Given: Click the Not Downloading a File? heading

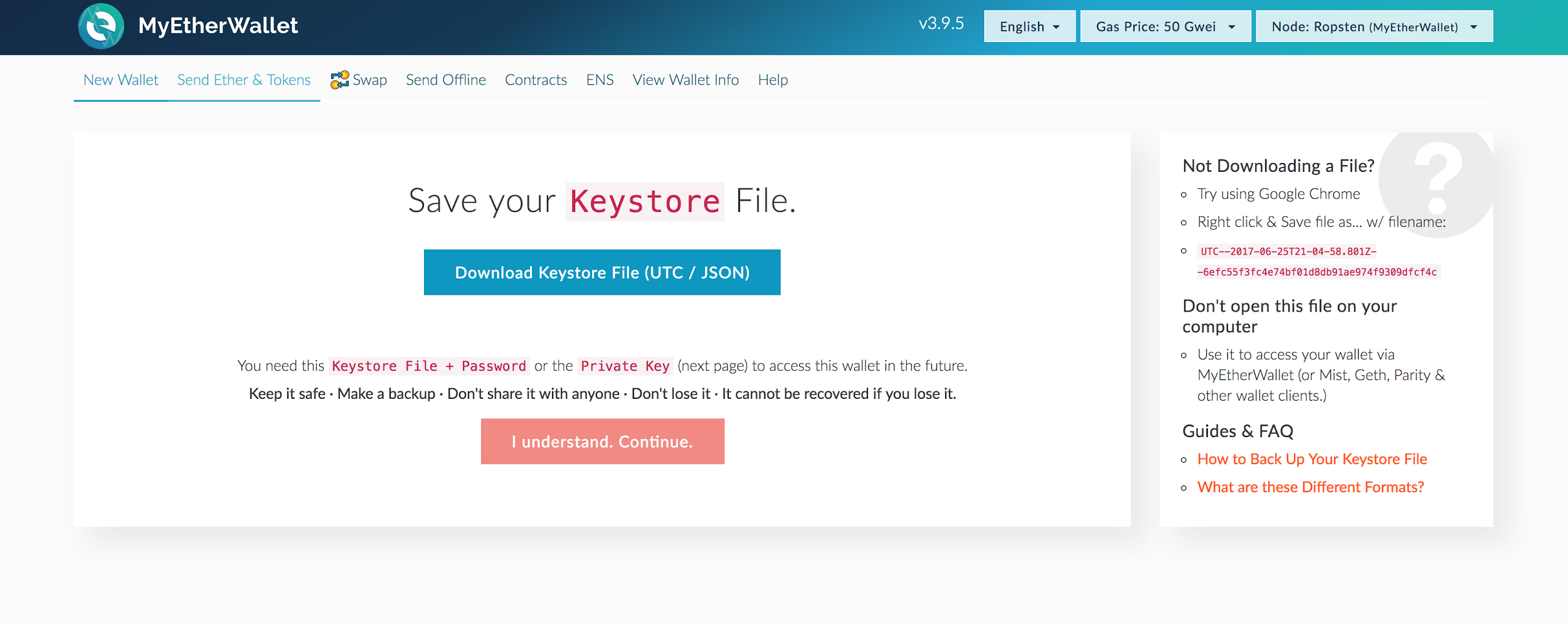Looking at the screenshot, I should [1278, 166].
